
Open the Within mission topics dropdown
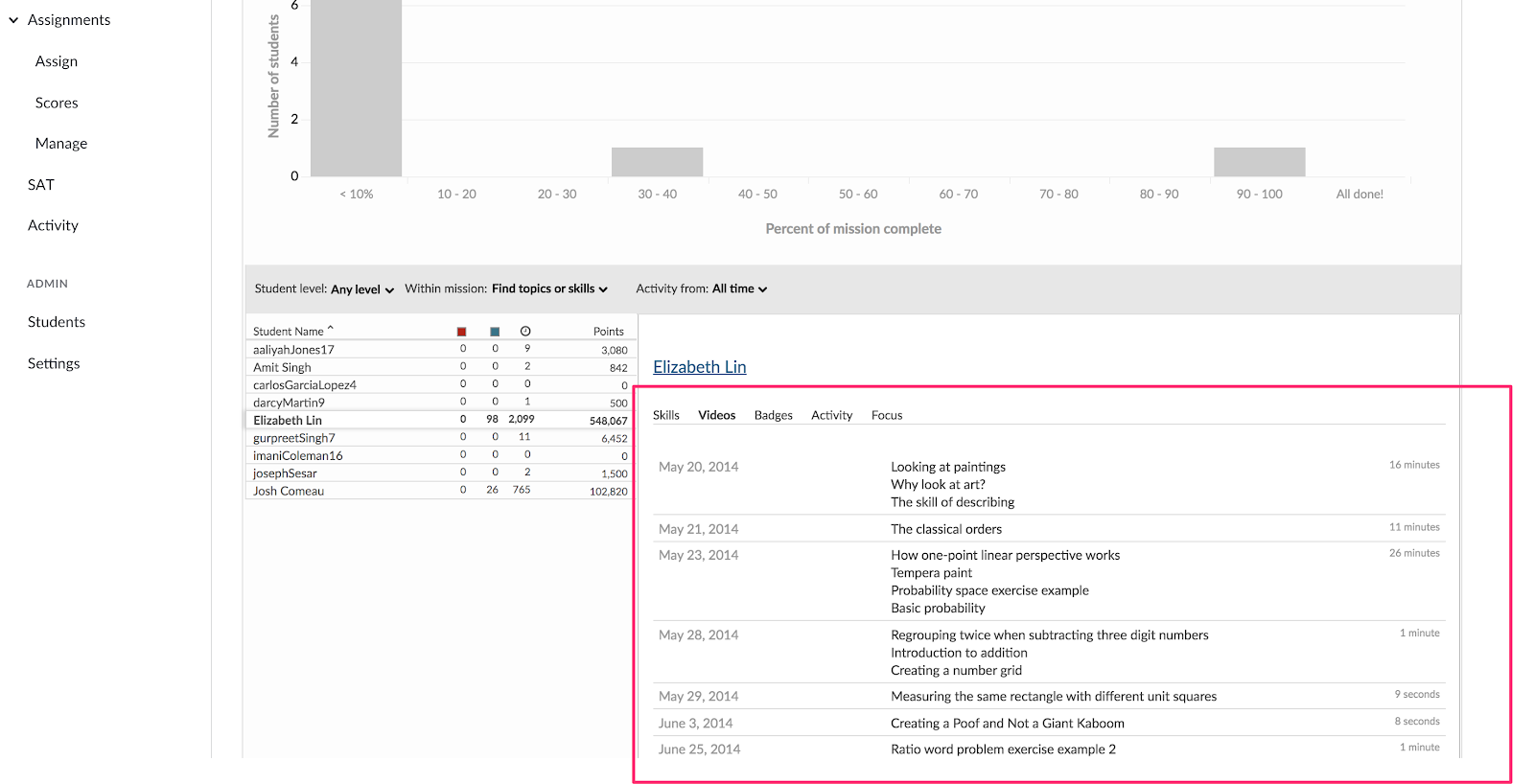point(548,288)
